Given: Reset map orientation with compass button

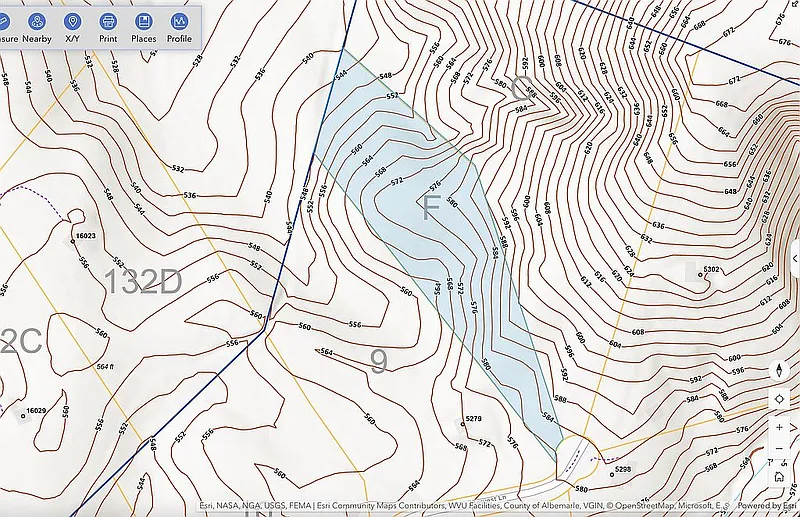Looking at the screenshot, I should point(780,370).
